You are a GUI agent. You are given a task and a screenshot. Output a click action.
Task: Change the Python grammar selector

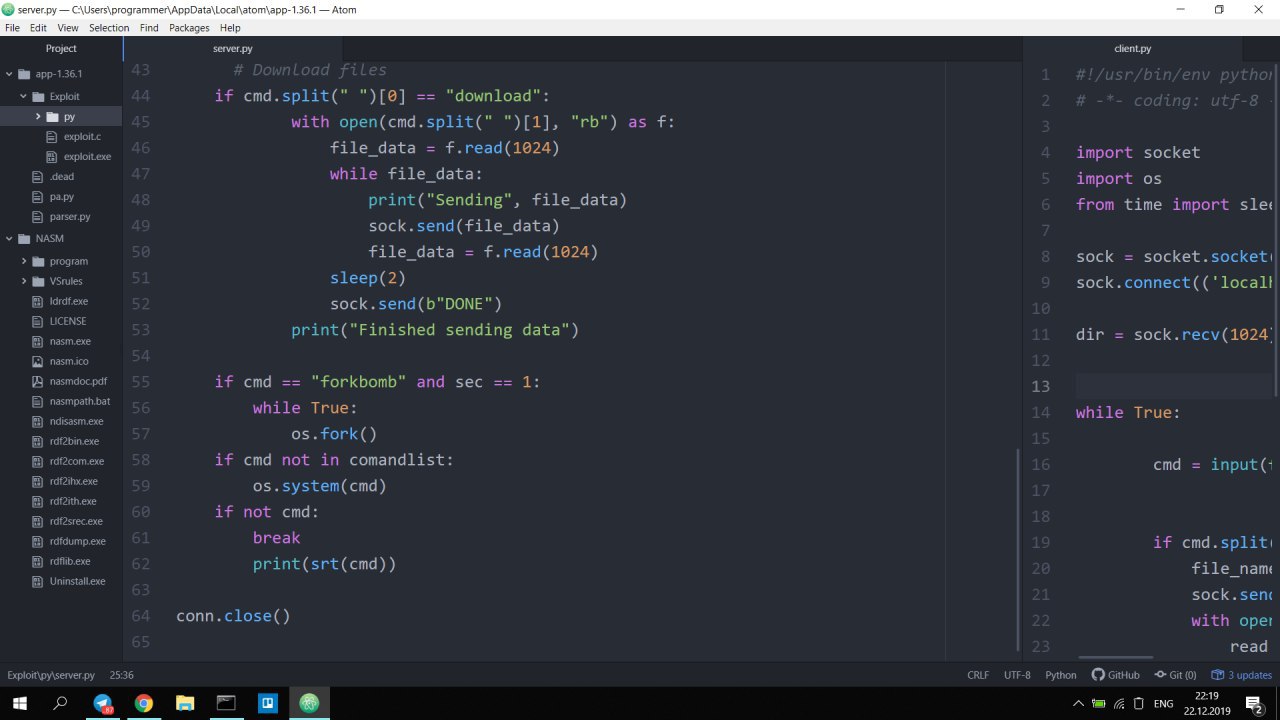[1061, 675]
